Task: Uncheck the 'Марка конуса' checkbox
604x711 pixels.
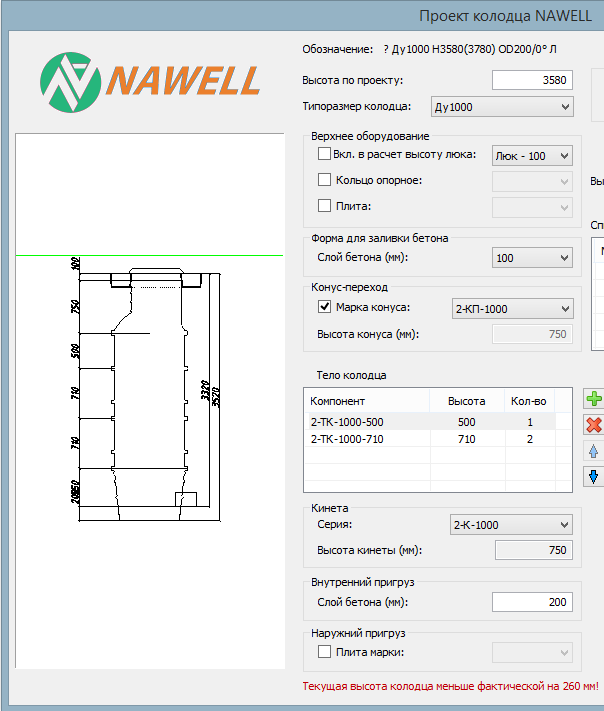Action: click(324, 307)
